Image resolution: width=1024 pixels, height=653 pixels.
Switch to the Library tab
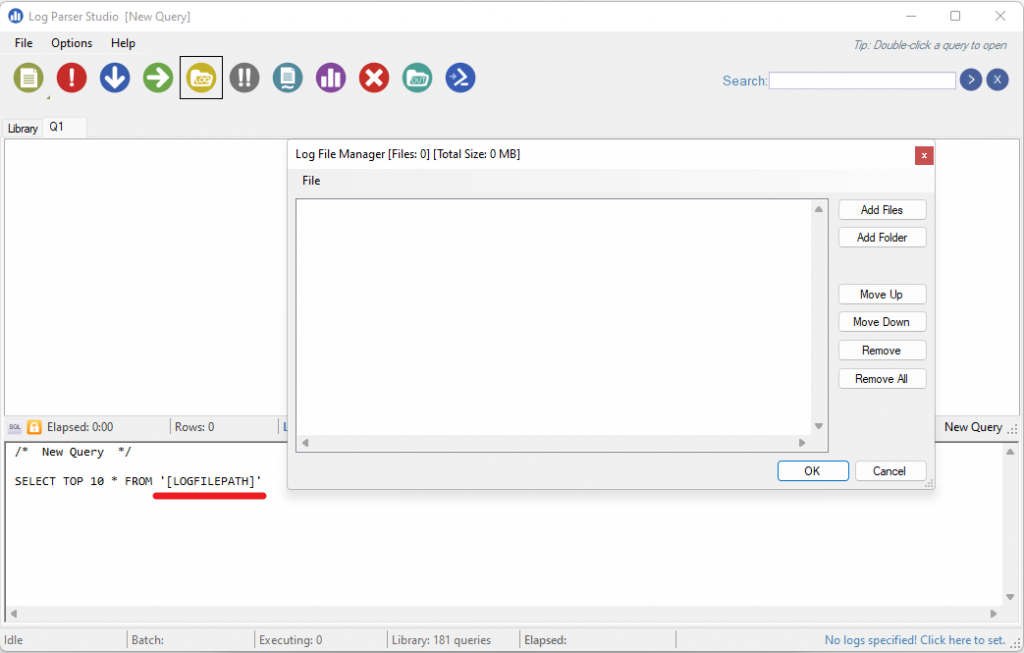point(23,129)
